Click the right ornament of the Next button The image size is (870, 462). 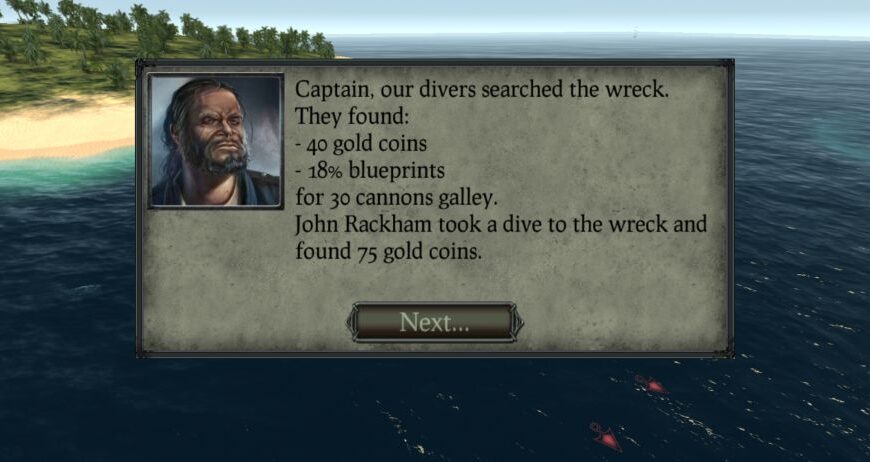pyautogui.click(x=517, y=323)
